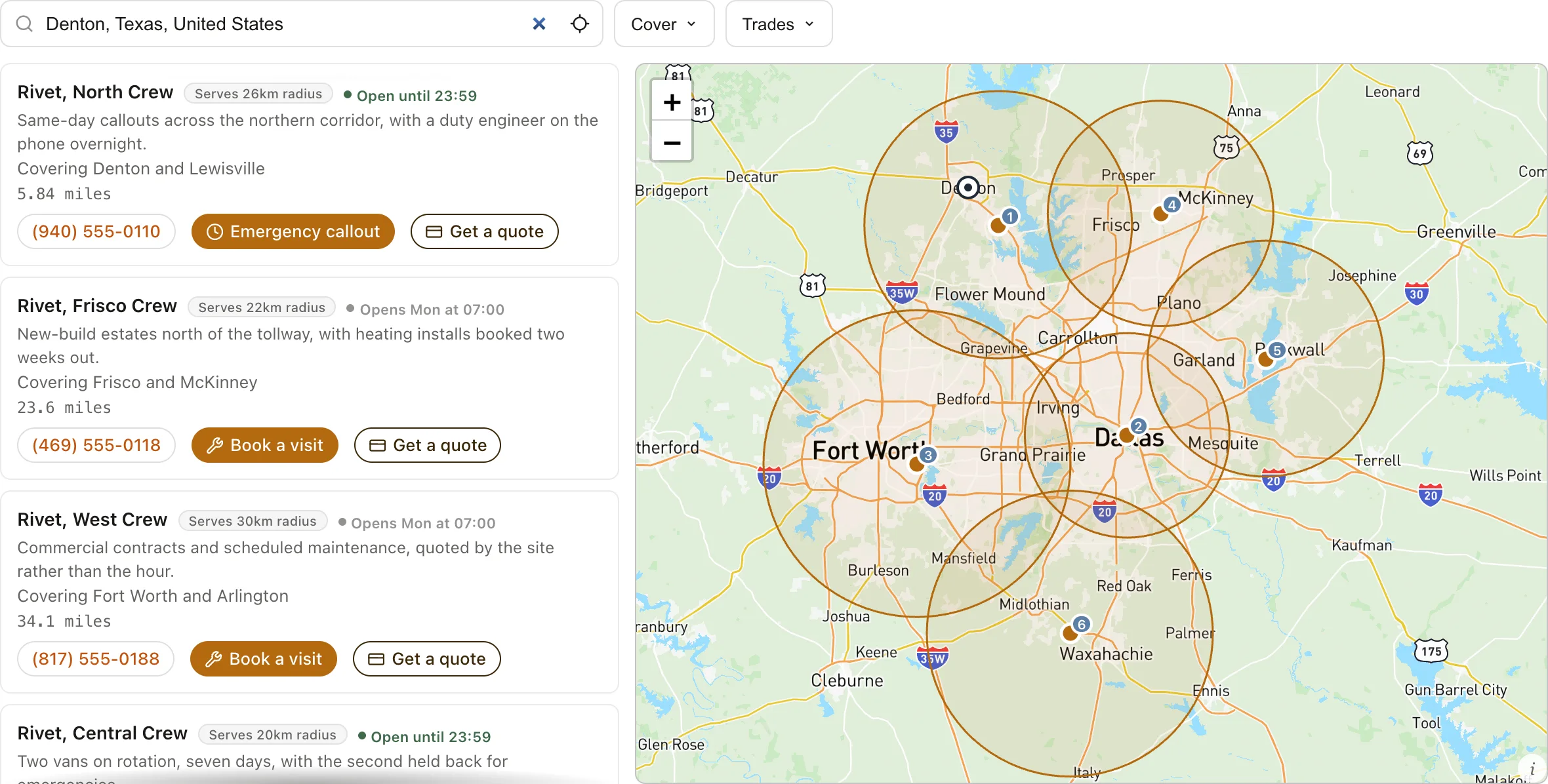Use my current location crosshair icon
1548x784 pixels.
point(580,24)
